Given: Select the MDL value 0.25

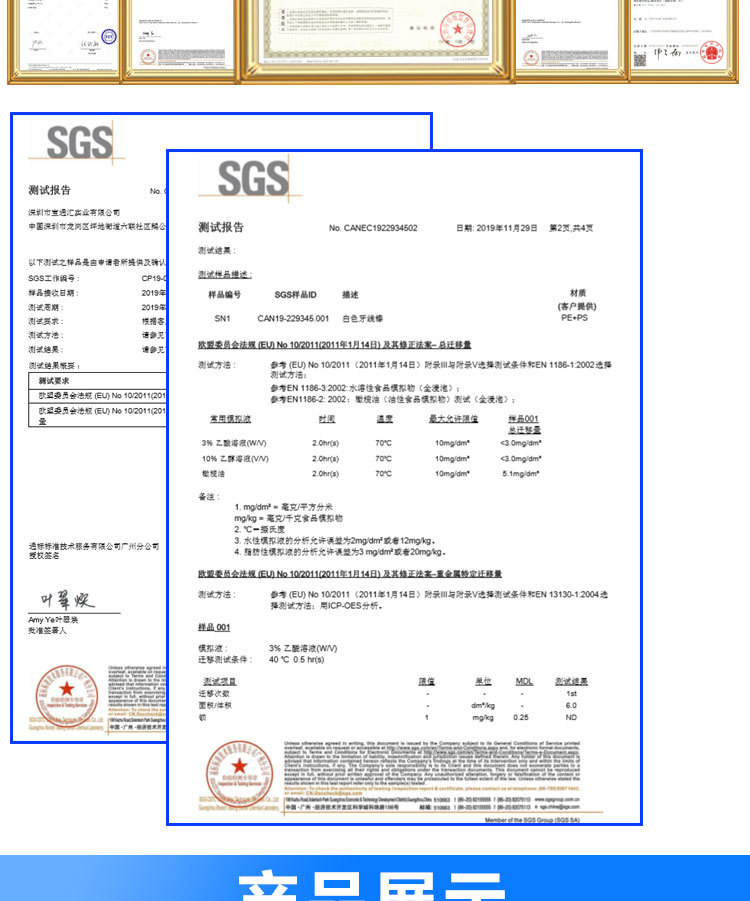Looking at the screenshot, I should click(x=521, y=718).
